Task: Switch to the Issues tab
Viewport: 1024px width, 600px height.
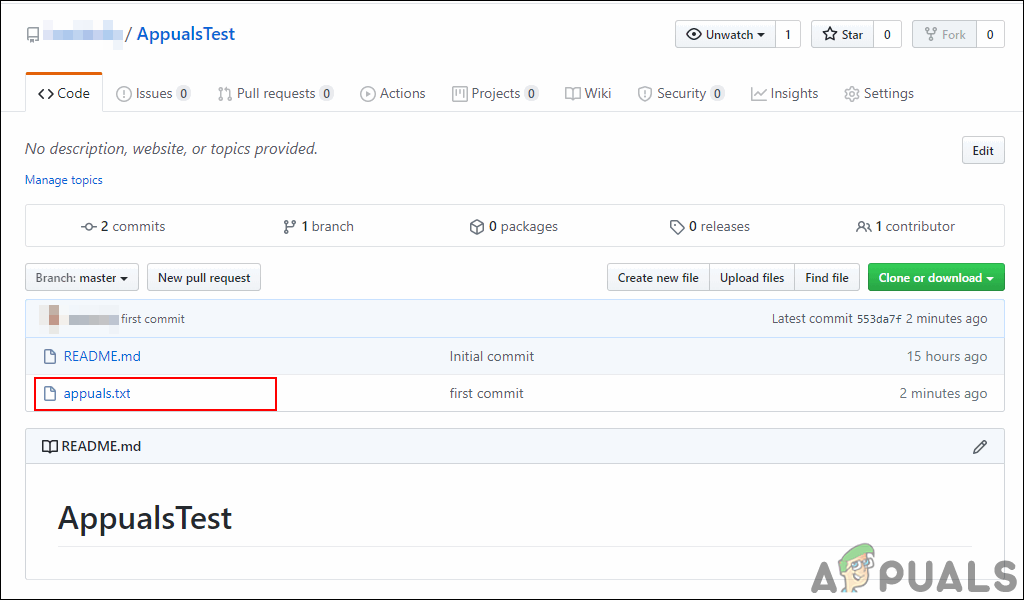Action: (x=153, y=93)
